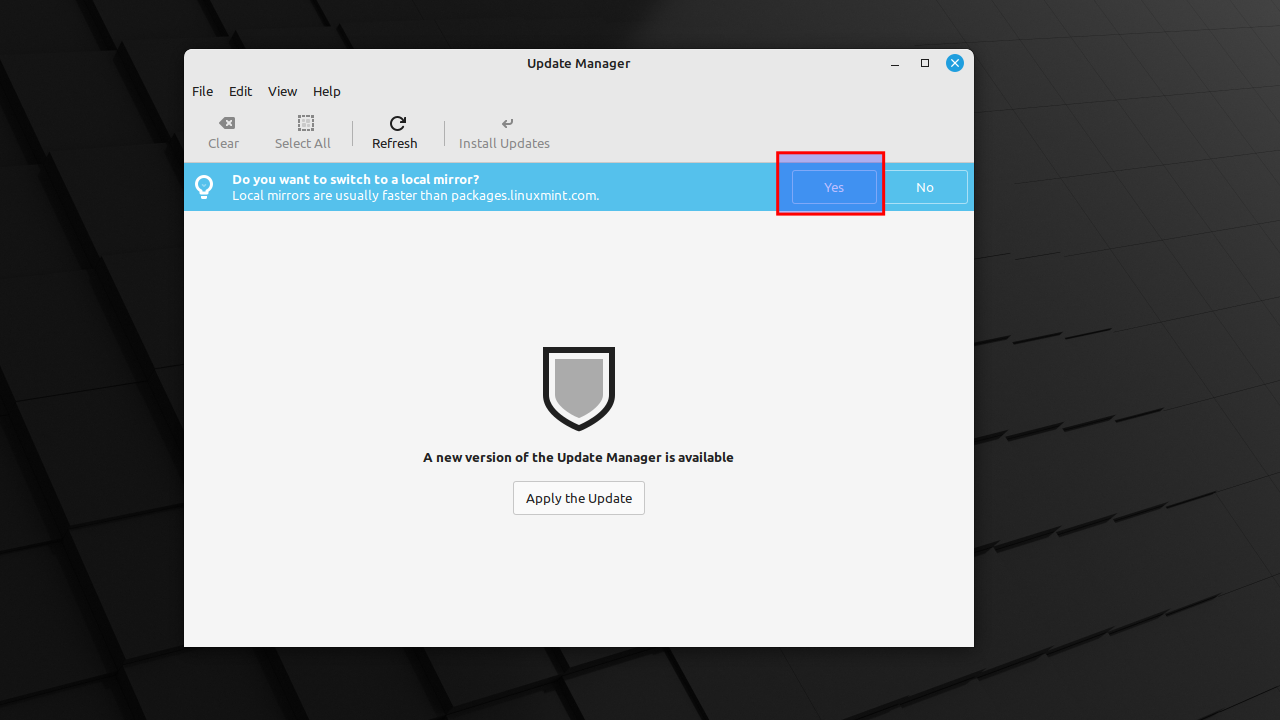Viewport: 1280px width, 720px height.
Task: Open the Edit menu
Action: click(x=240, y=91)
